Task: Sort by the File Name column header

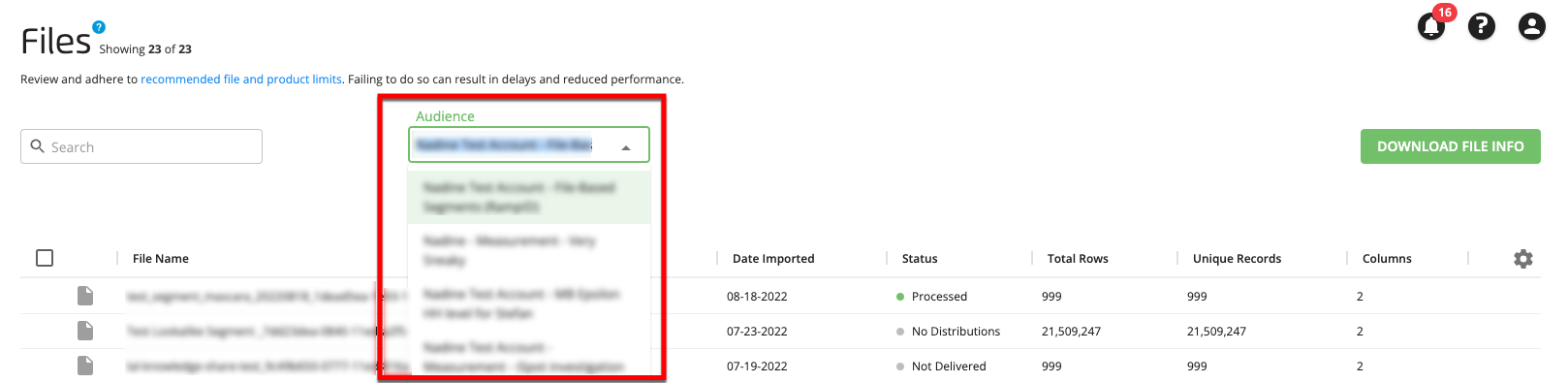Action: [161, 259]
